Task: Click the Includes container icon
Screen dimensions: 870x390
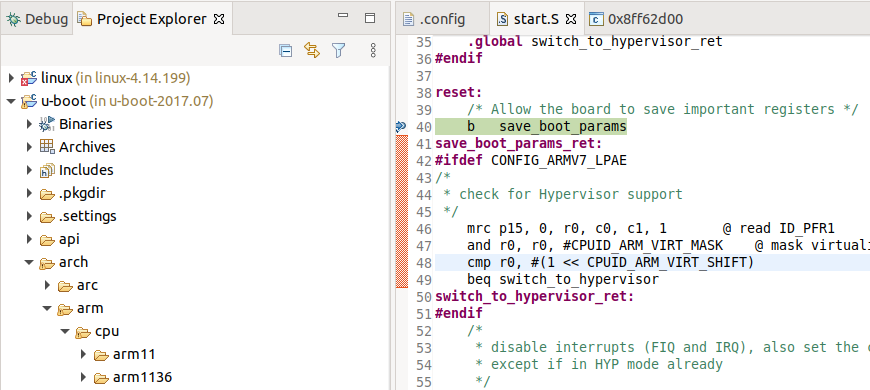Action: tap(47, 170)
